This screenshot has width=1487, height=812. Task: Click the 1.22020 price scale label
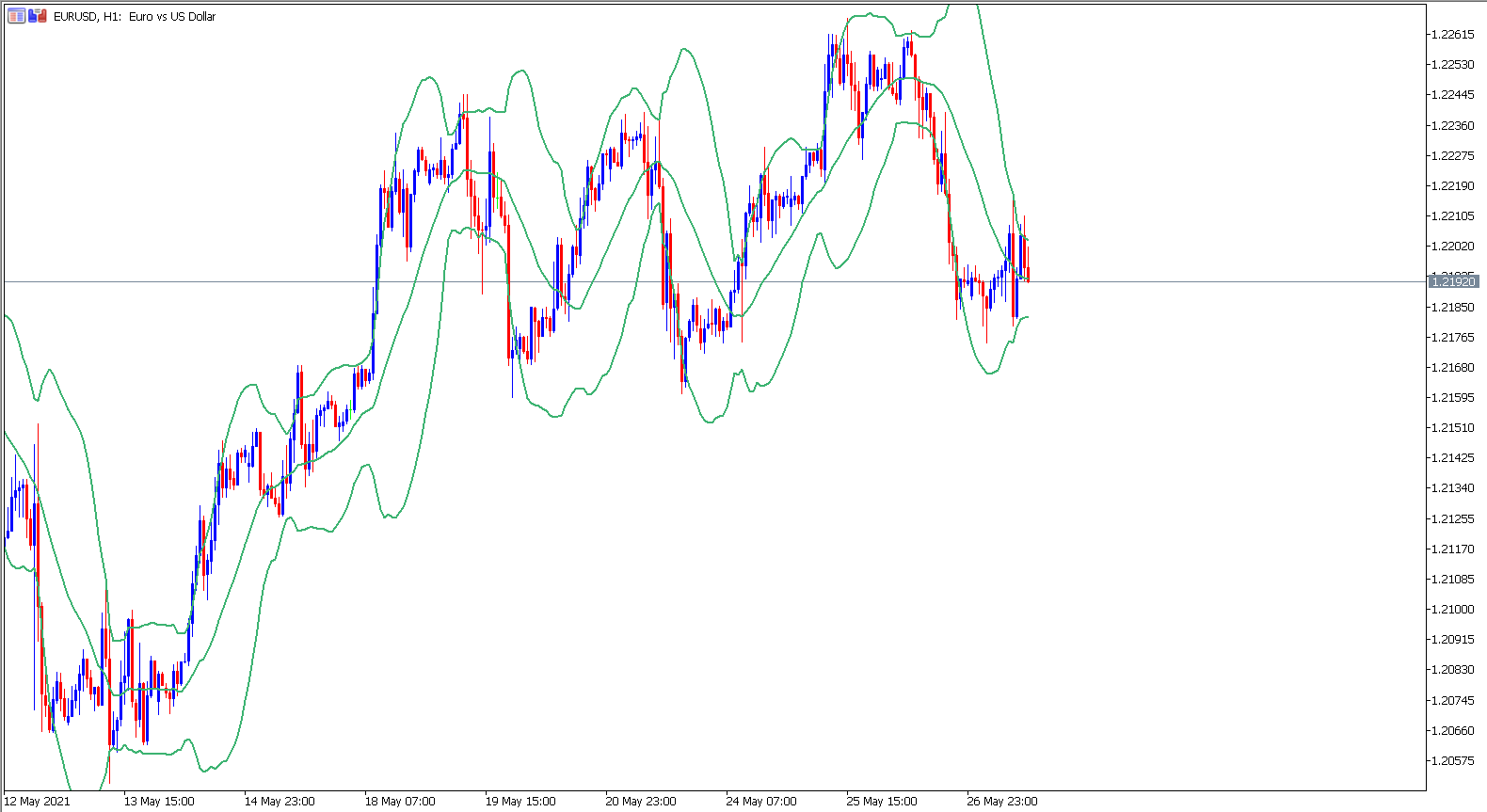[1452, 246]
